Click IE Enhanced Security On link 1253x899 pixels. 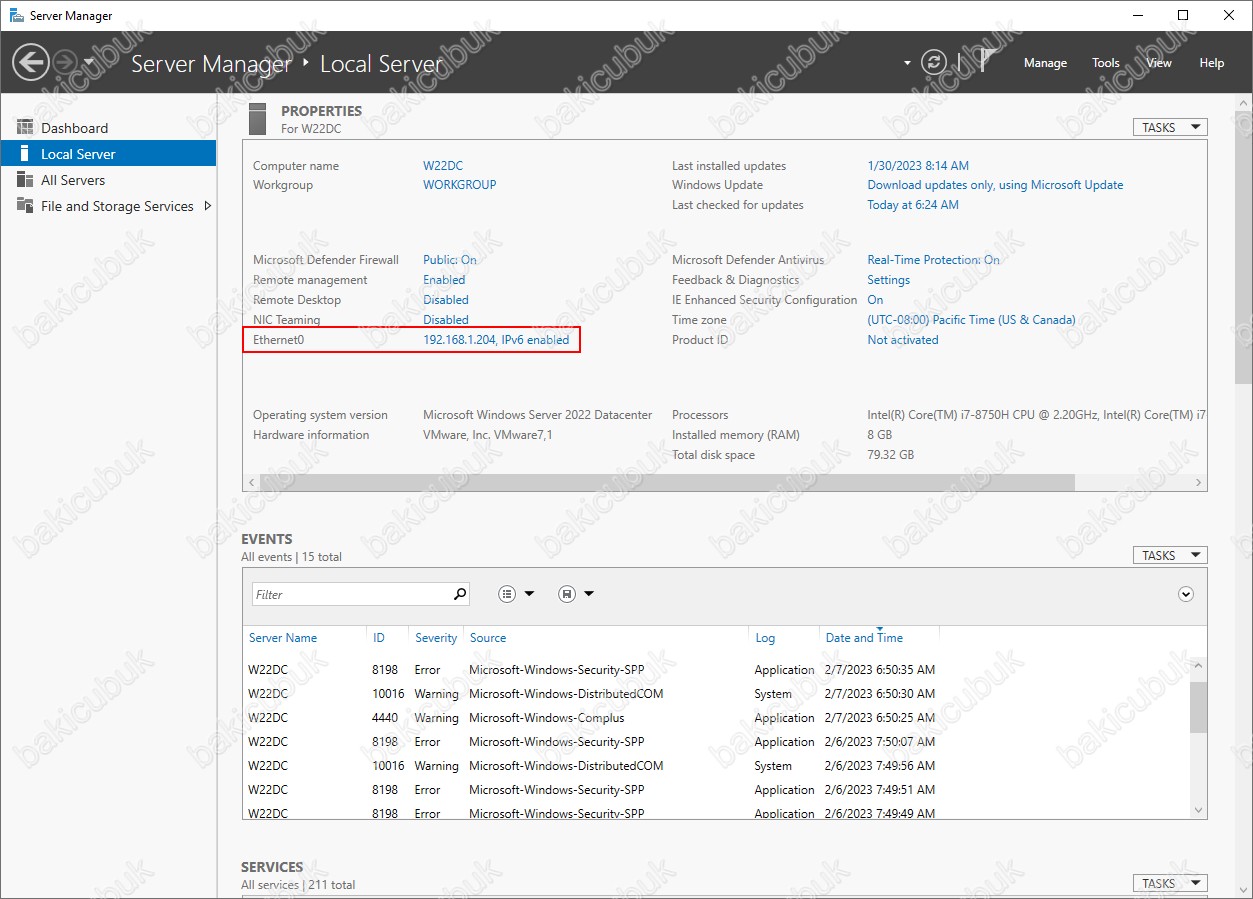coord(875,300)
